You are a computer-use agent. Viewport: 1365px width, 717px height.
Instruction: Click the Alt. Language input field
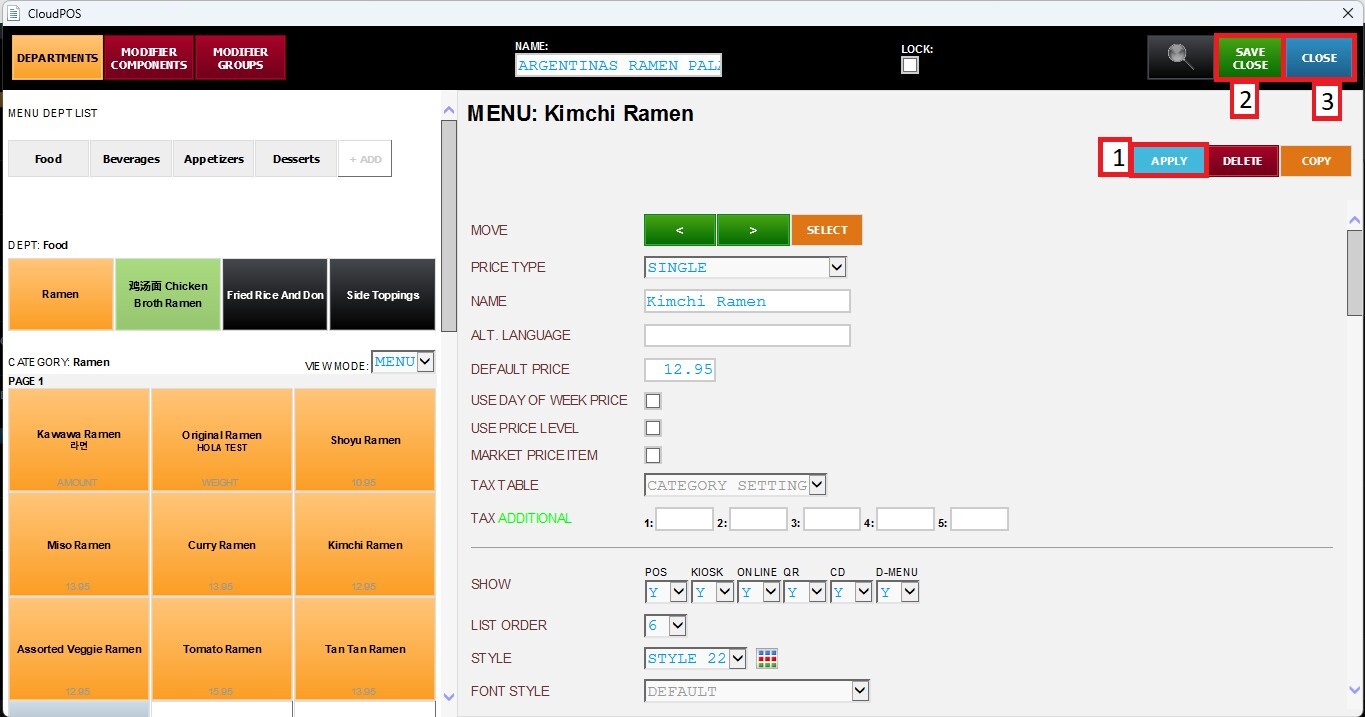coord(747,335)
